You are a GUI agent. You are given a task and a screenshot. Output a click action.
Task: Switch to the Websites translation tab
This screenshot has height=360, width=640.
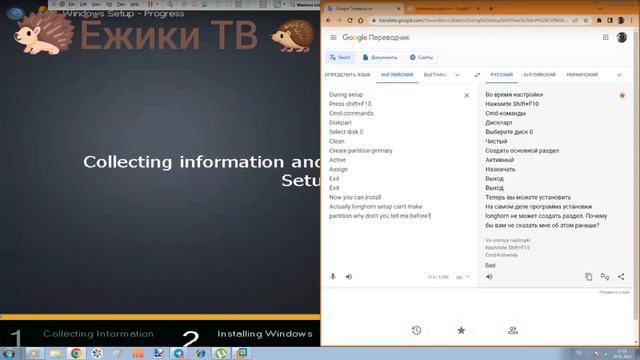[x=421, y=58]
